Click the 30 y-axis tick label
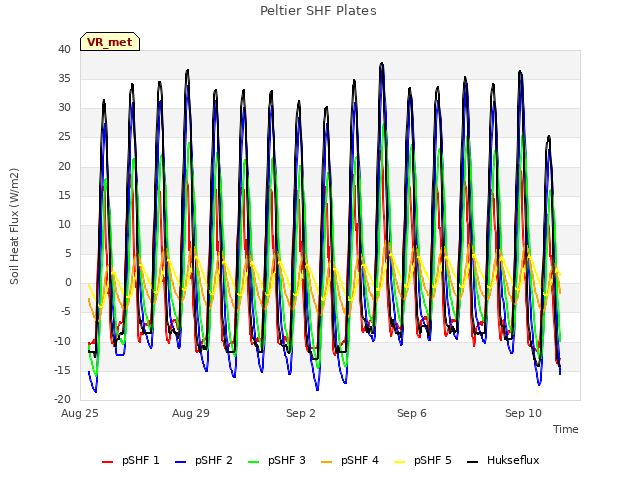Viewport: 640px width, 480px height. pyautogui.click(x=64, y=107)
